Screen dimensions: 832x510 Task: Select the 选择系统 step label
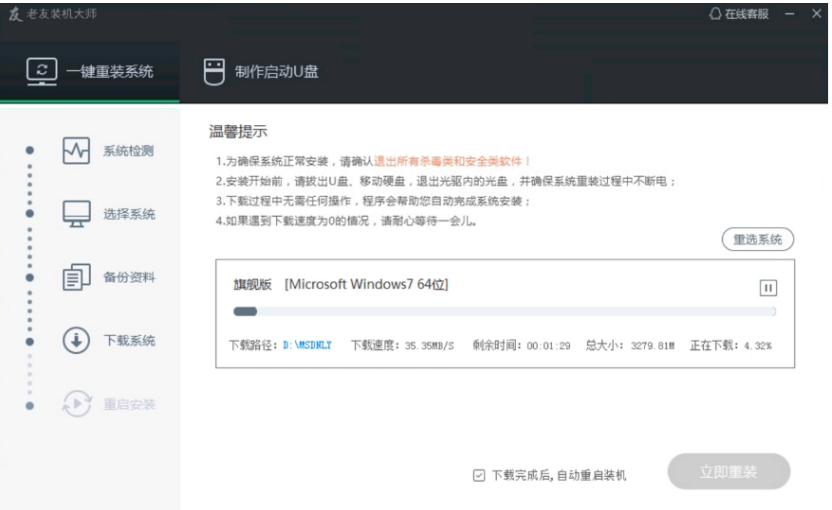129,214
